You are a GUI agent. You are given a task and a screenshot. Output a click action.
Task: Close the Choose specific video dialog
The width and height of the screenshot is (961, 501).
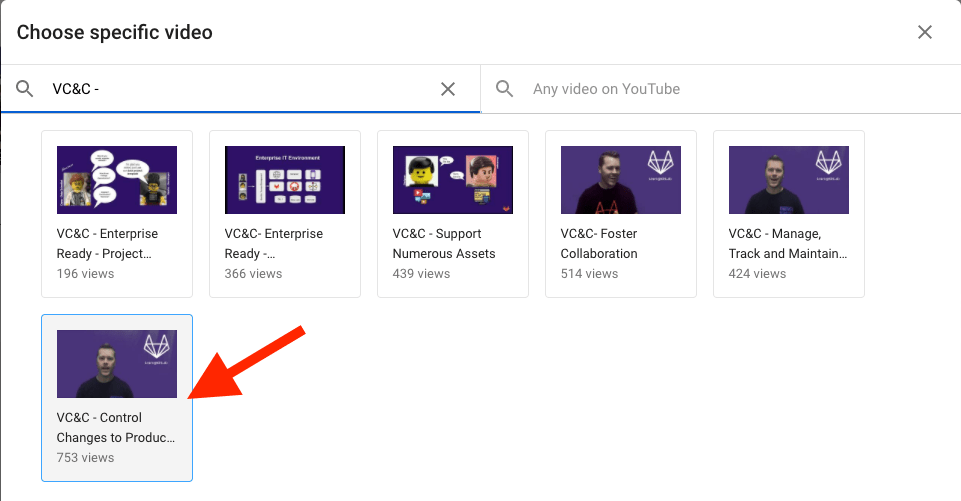coord(924,32)
